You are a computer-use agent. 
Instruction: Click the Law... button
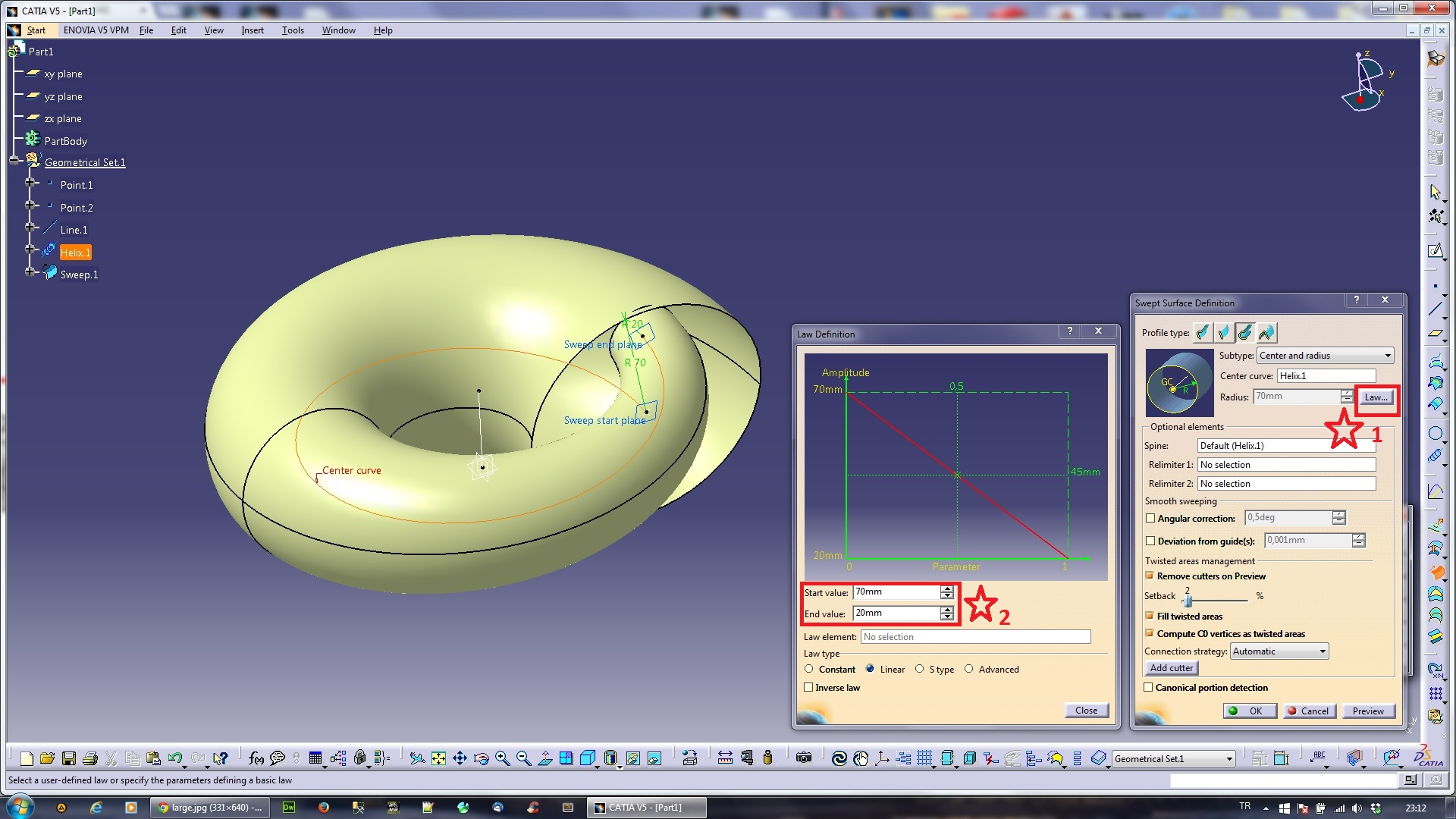tap(1375, 397)
